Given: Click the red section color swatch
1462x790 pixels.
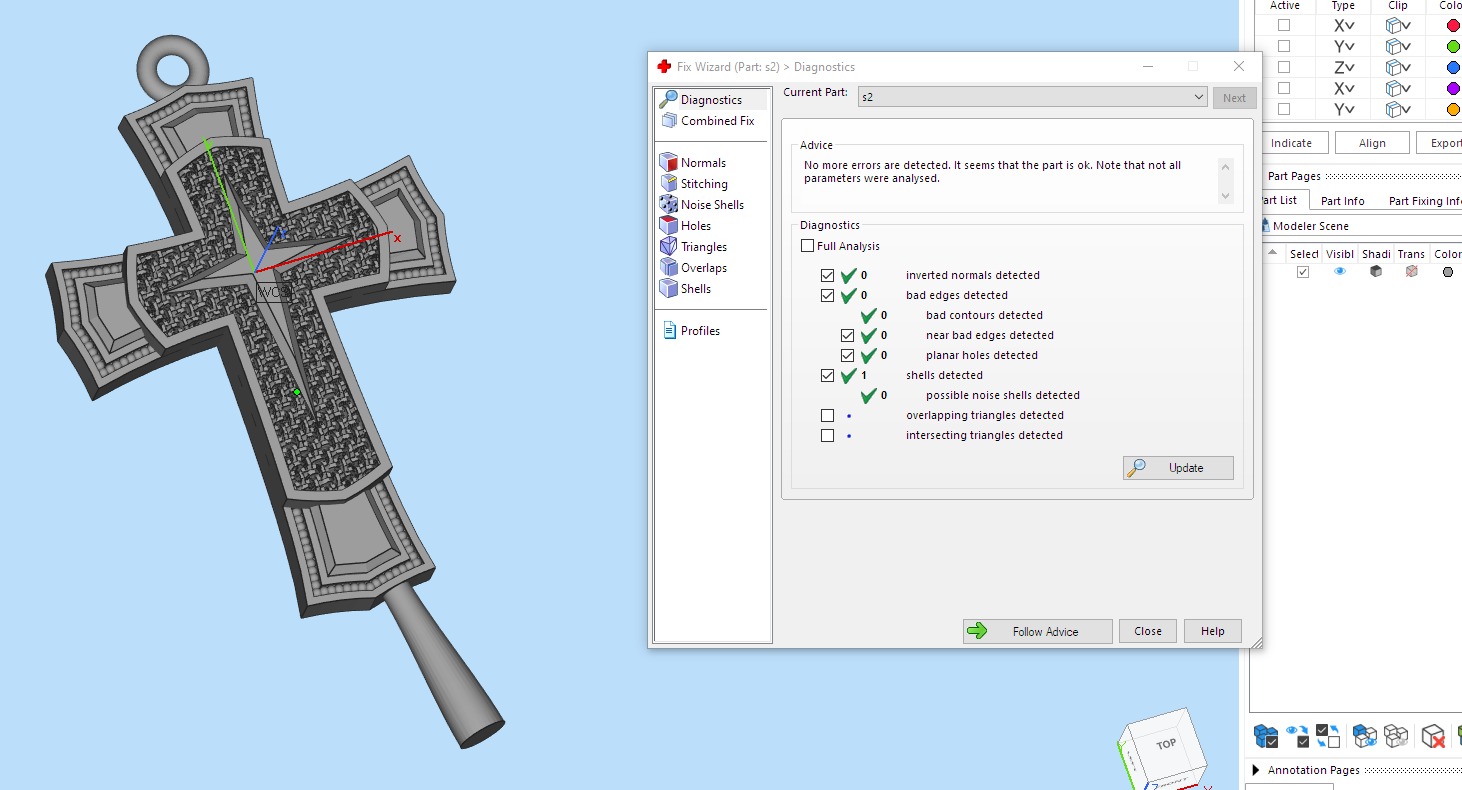Looking at the screenshot, I should tap(1453, 25).
